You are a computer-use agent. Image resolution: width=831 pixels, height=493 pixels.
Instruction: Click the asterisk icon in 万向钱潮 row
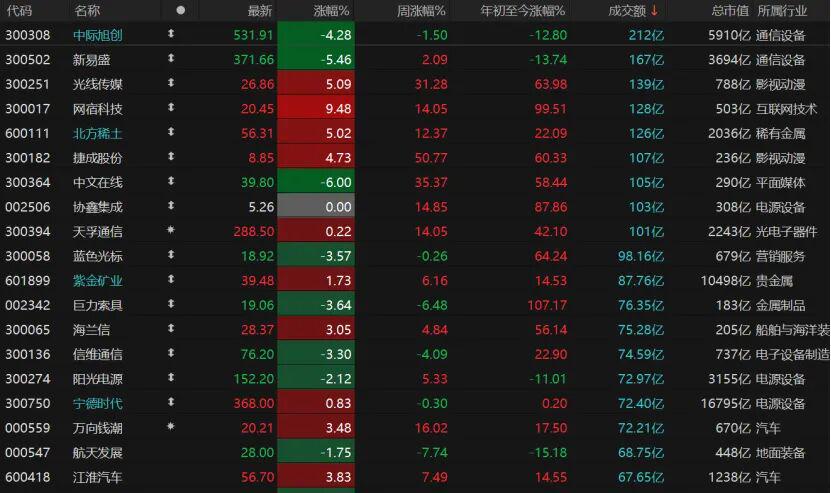171,427
